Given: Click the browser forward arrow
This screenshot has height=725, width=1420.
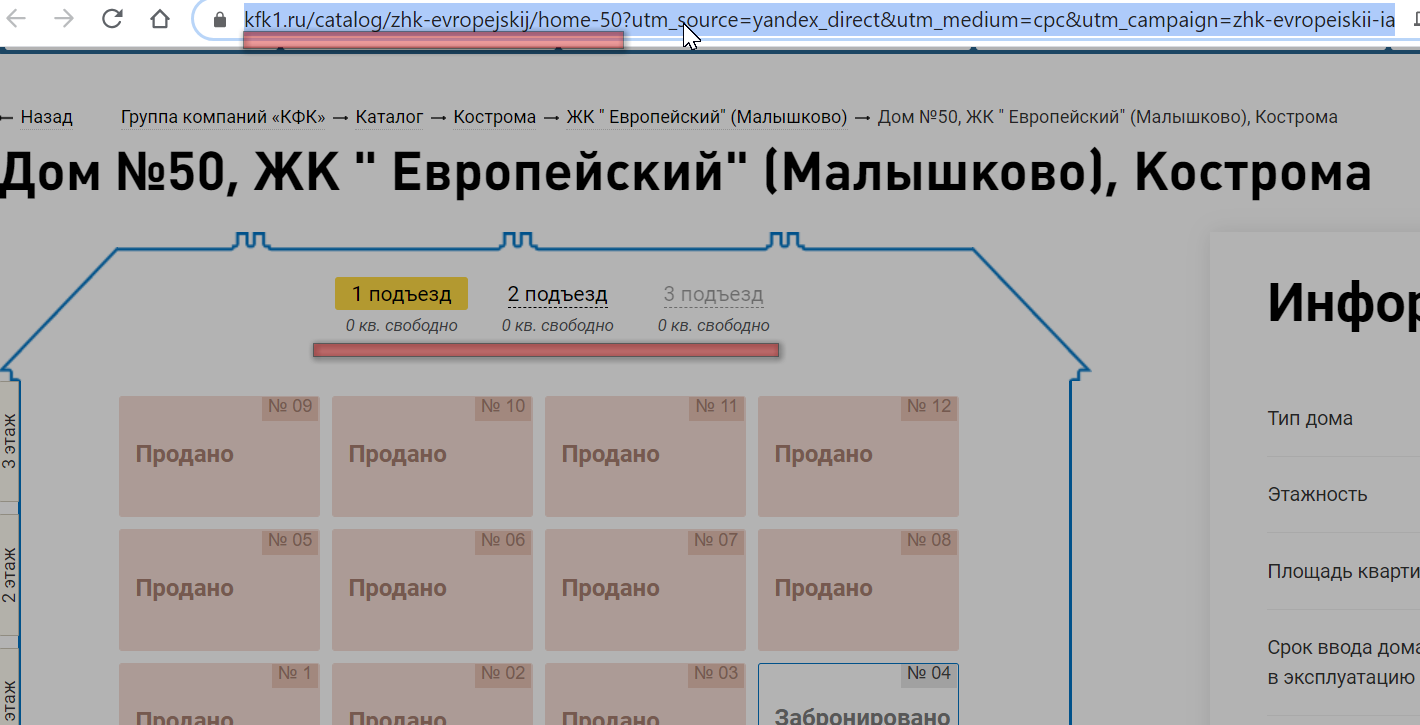Looking at the screenshot, I should click(x=65, y=19).
